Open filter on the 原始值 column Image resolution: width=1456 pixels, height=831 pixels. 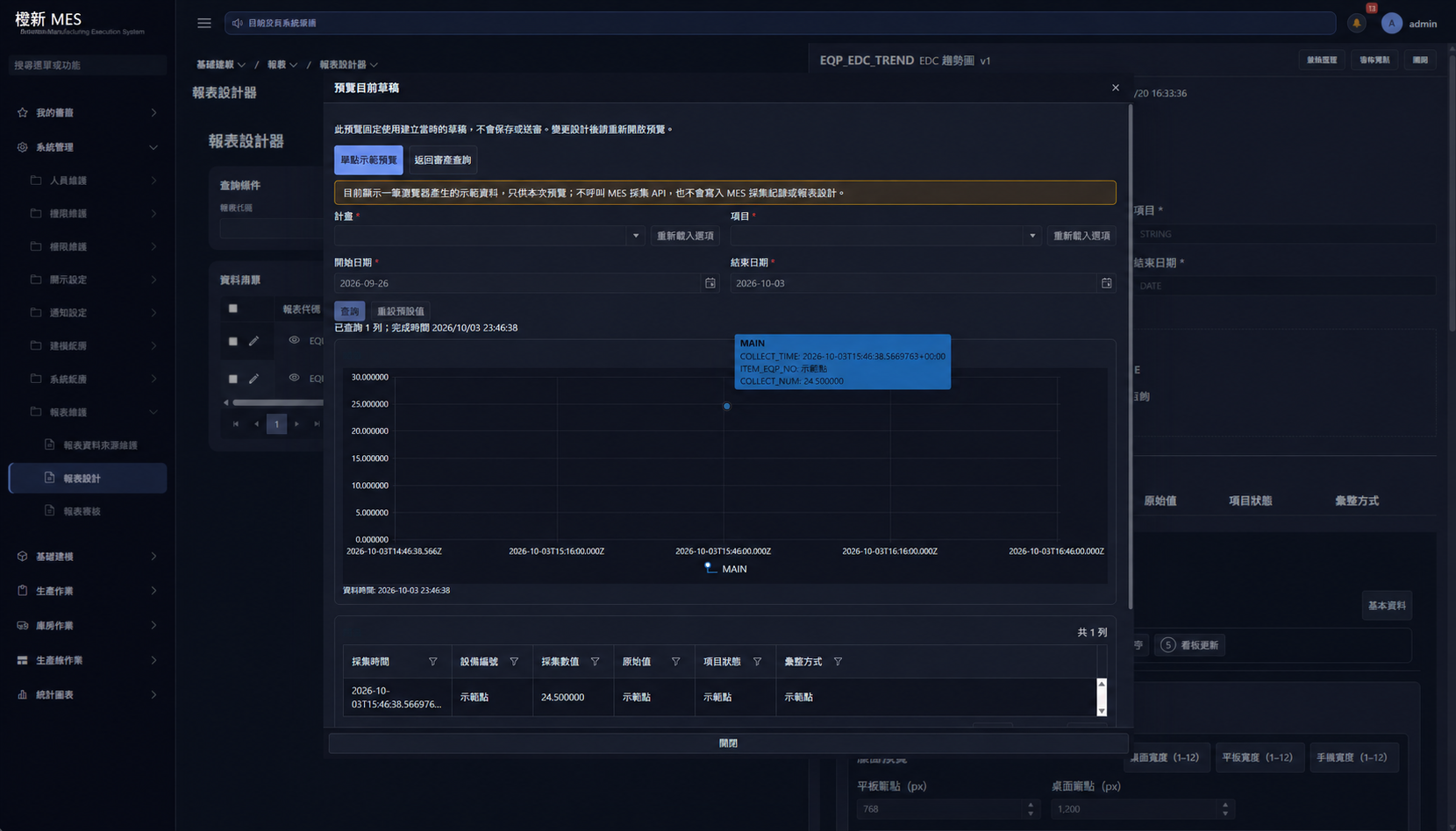tap(675, 662)
